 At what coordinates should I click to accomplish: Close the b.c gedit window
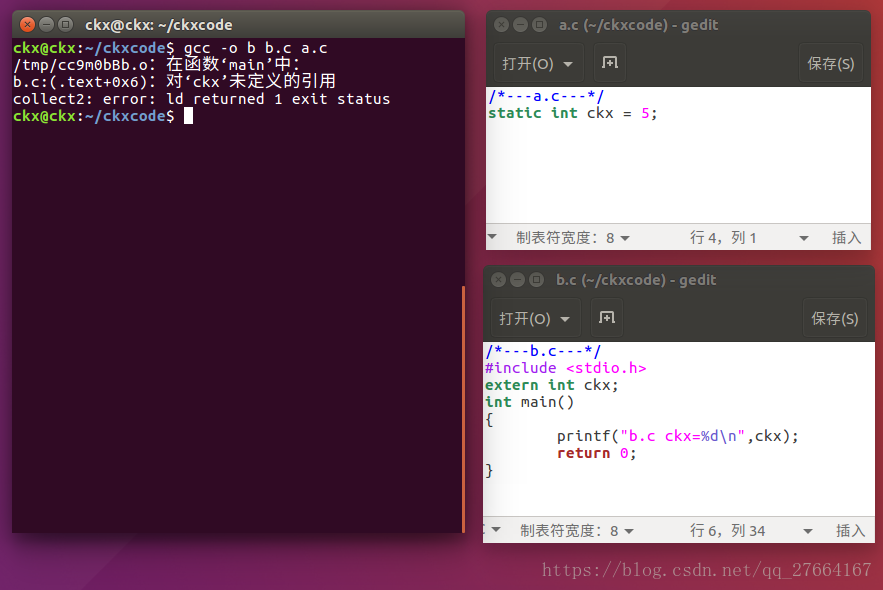point(498,280)
